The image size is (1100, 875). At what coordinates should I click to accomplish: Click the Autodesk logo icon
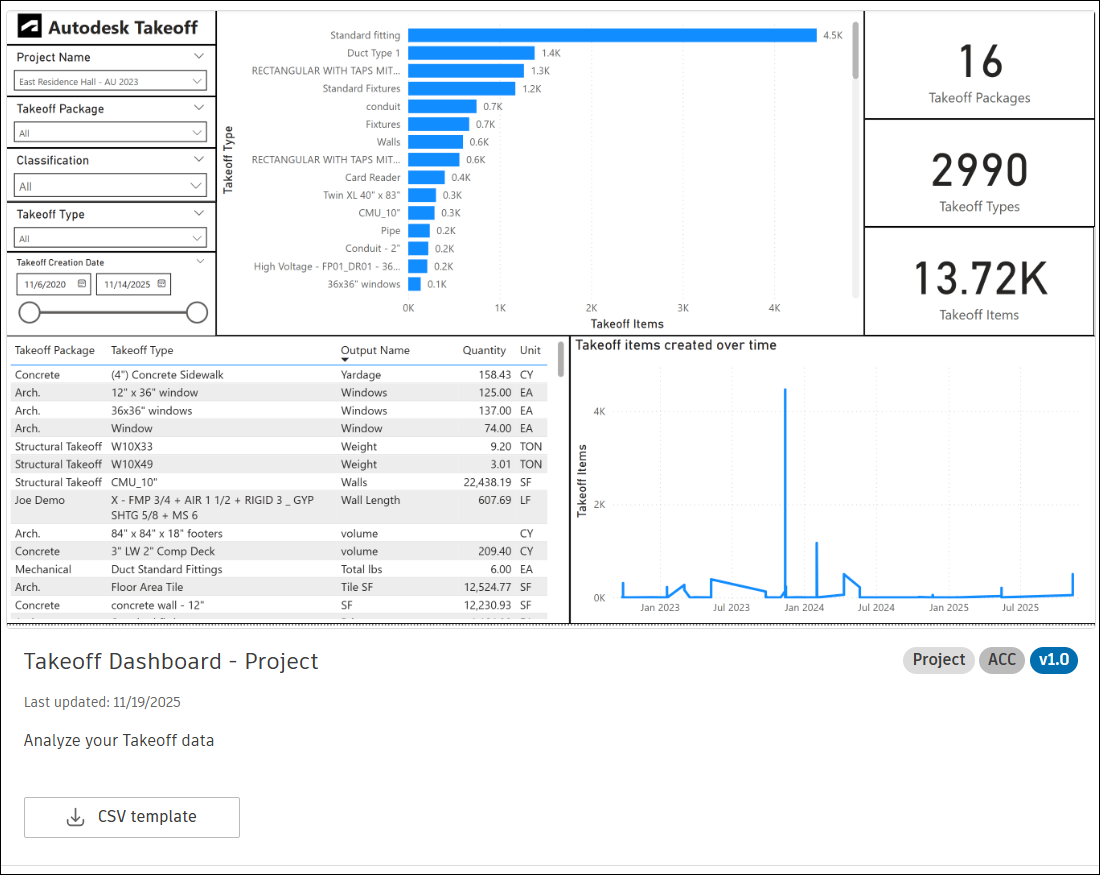(29, 27)
